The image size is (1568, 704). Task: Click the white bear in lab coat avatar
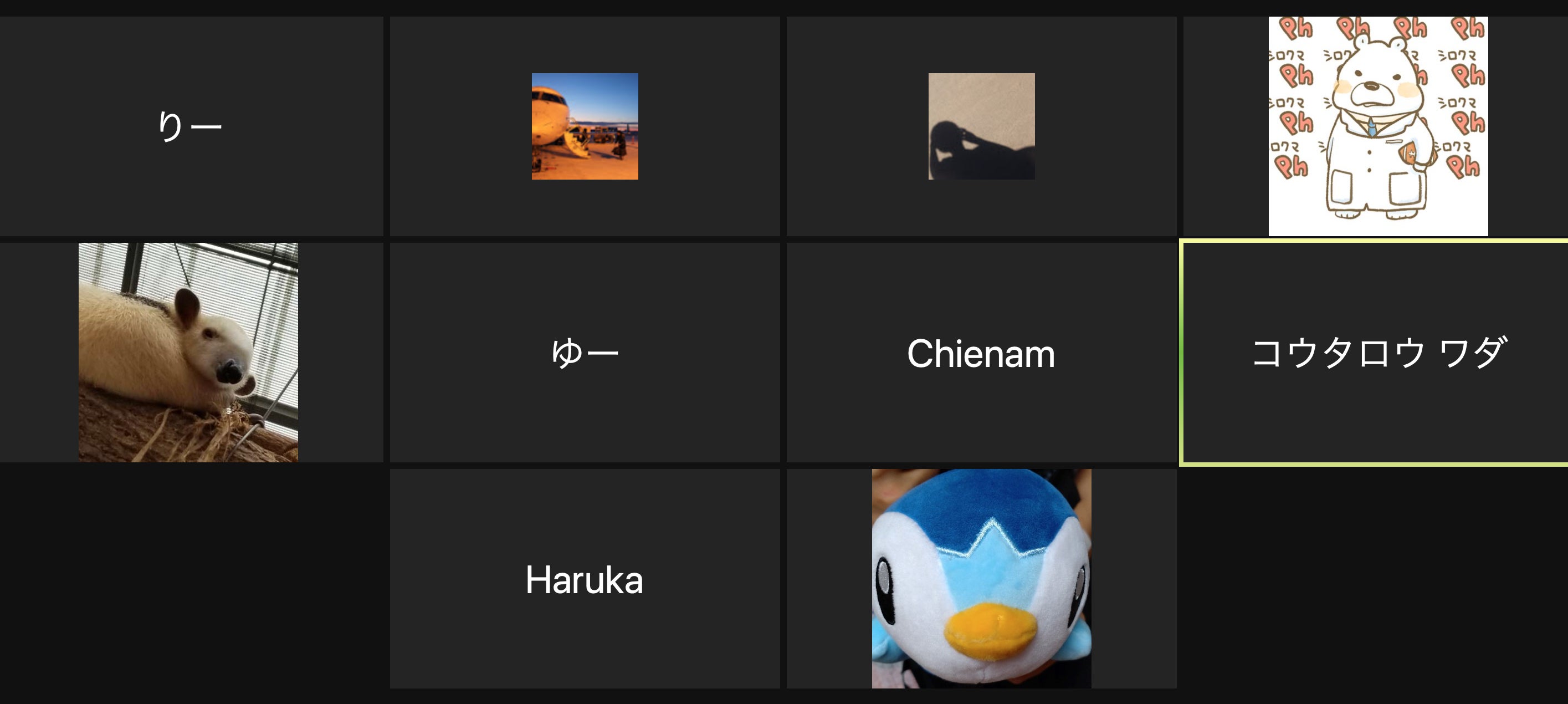[x=1378, y=126]
